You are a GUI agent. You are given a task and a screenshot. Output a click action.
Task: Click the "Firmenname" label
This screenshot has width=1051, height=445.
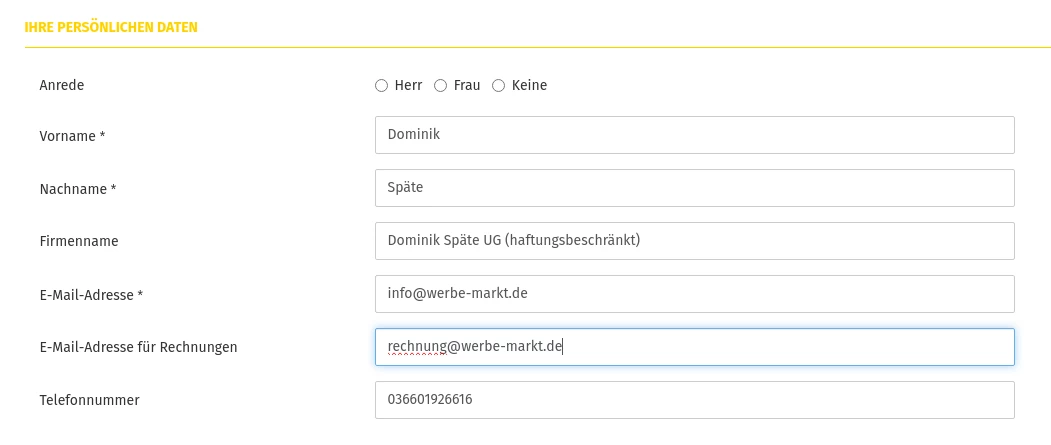(79, 241)
